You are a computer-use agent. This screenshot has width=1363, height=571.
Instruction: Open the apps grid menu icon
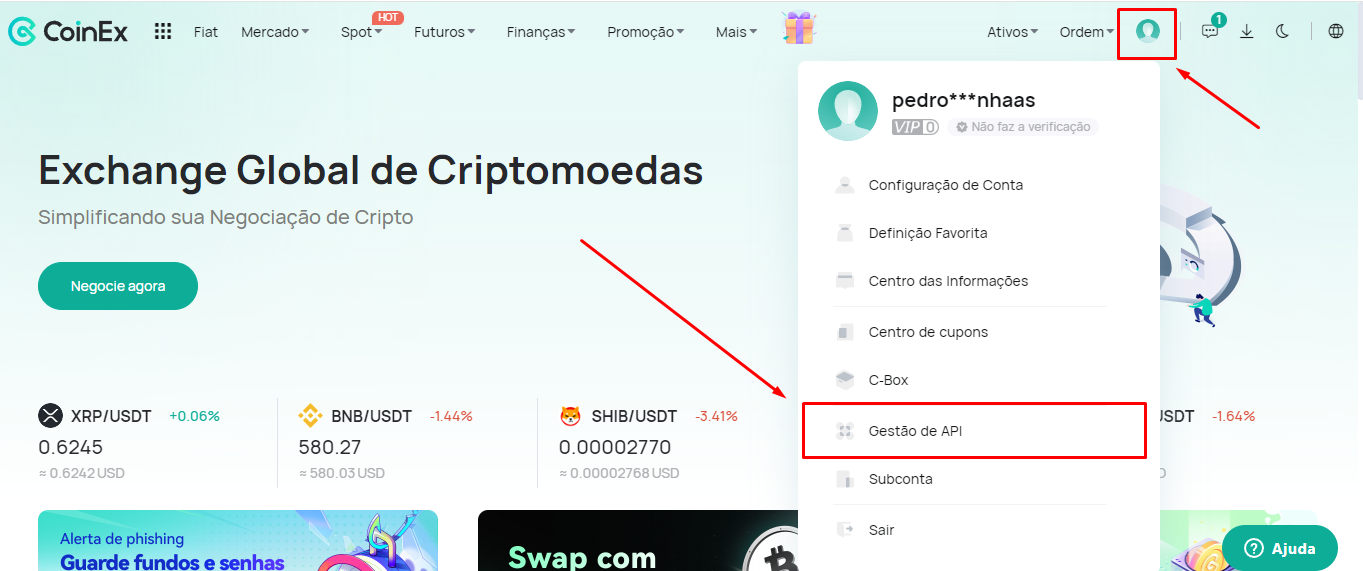tap(163, 31)
